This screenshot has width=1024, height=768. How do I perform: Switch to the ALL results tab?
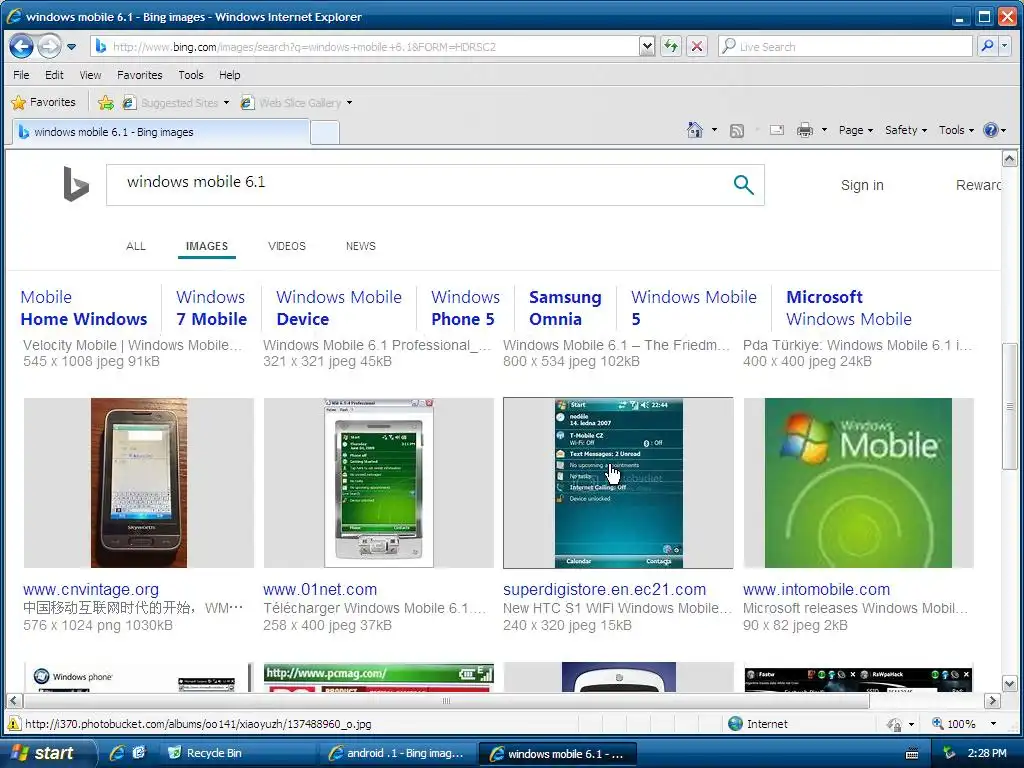[136, 246]
